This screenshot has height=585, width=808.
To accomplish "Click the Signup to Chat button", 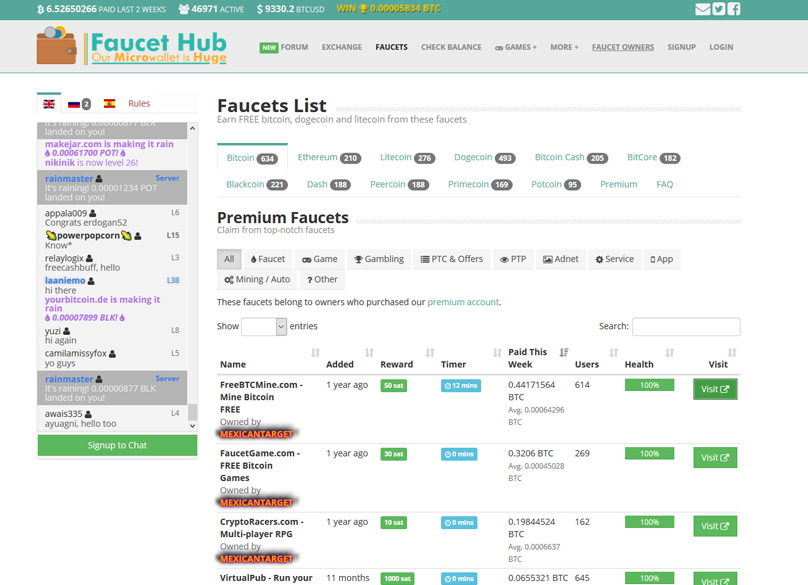I will point(117,445).
